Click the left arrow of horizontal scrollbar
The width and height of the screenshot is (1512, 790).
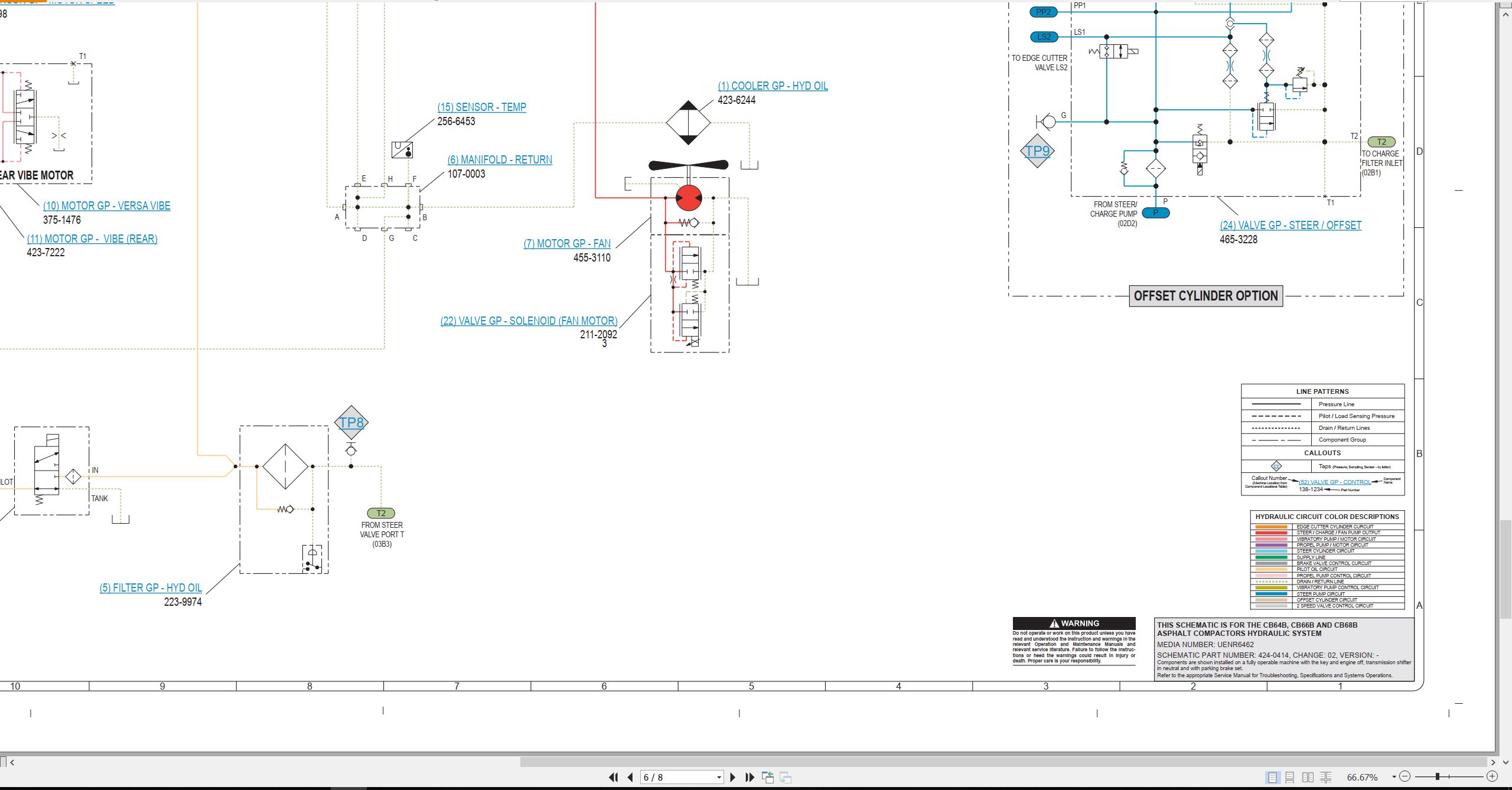[x=12, y=762]
